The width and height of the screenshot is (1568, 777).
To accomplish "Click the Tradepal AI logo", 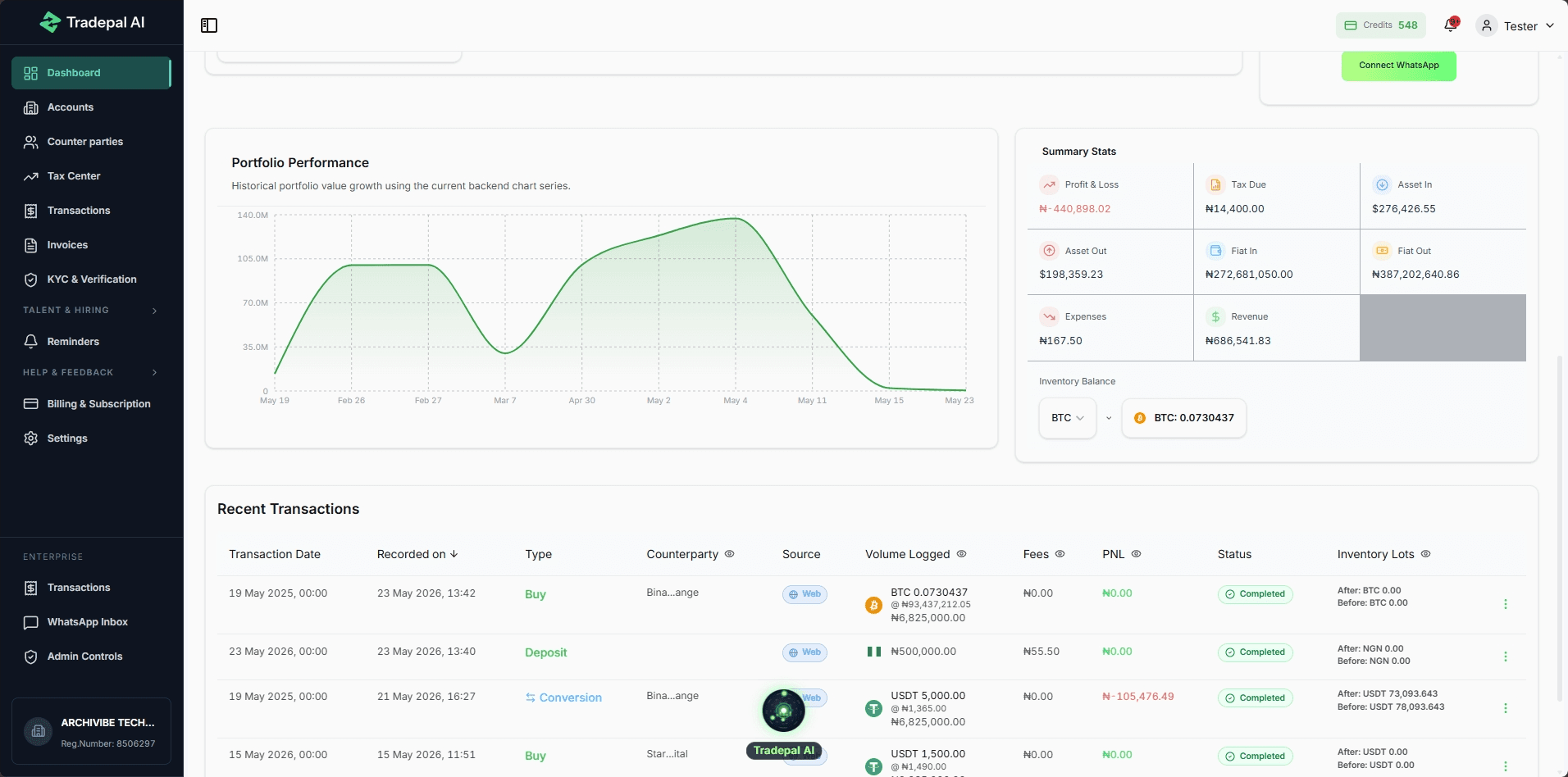I will click(x=92, y=22).
